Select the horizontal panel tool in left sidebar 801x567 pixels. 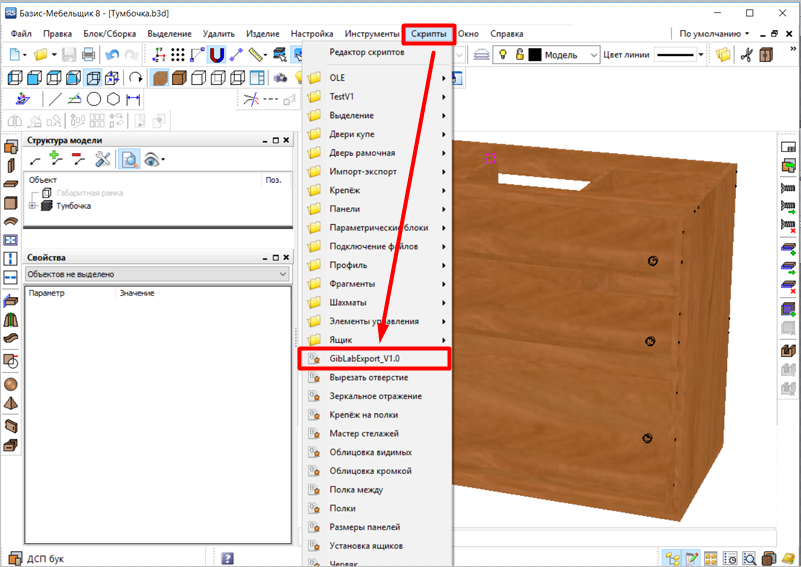pos(11,184)
